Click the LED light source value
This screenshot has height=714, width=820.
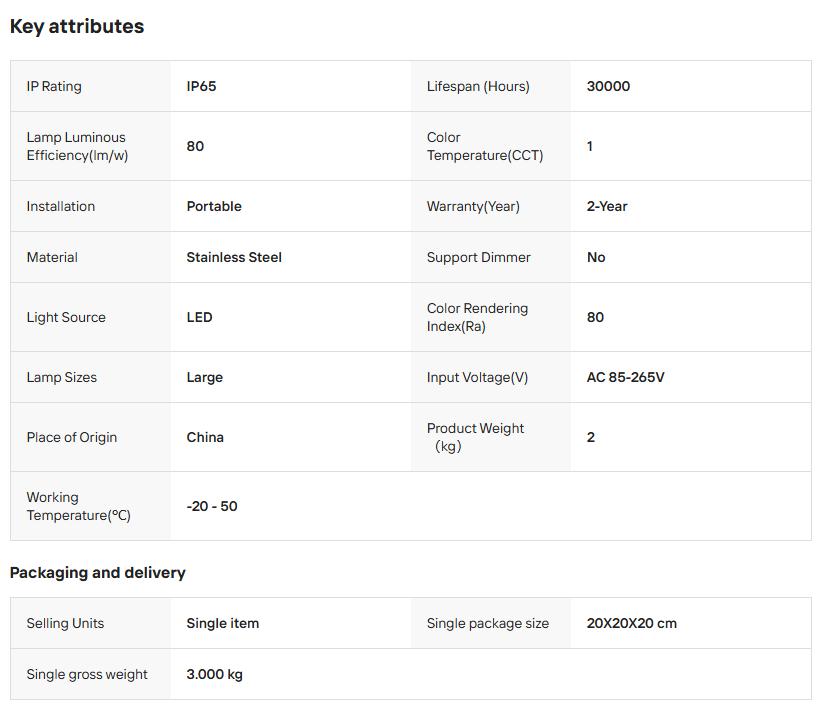199,317
